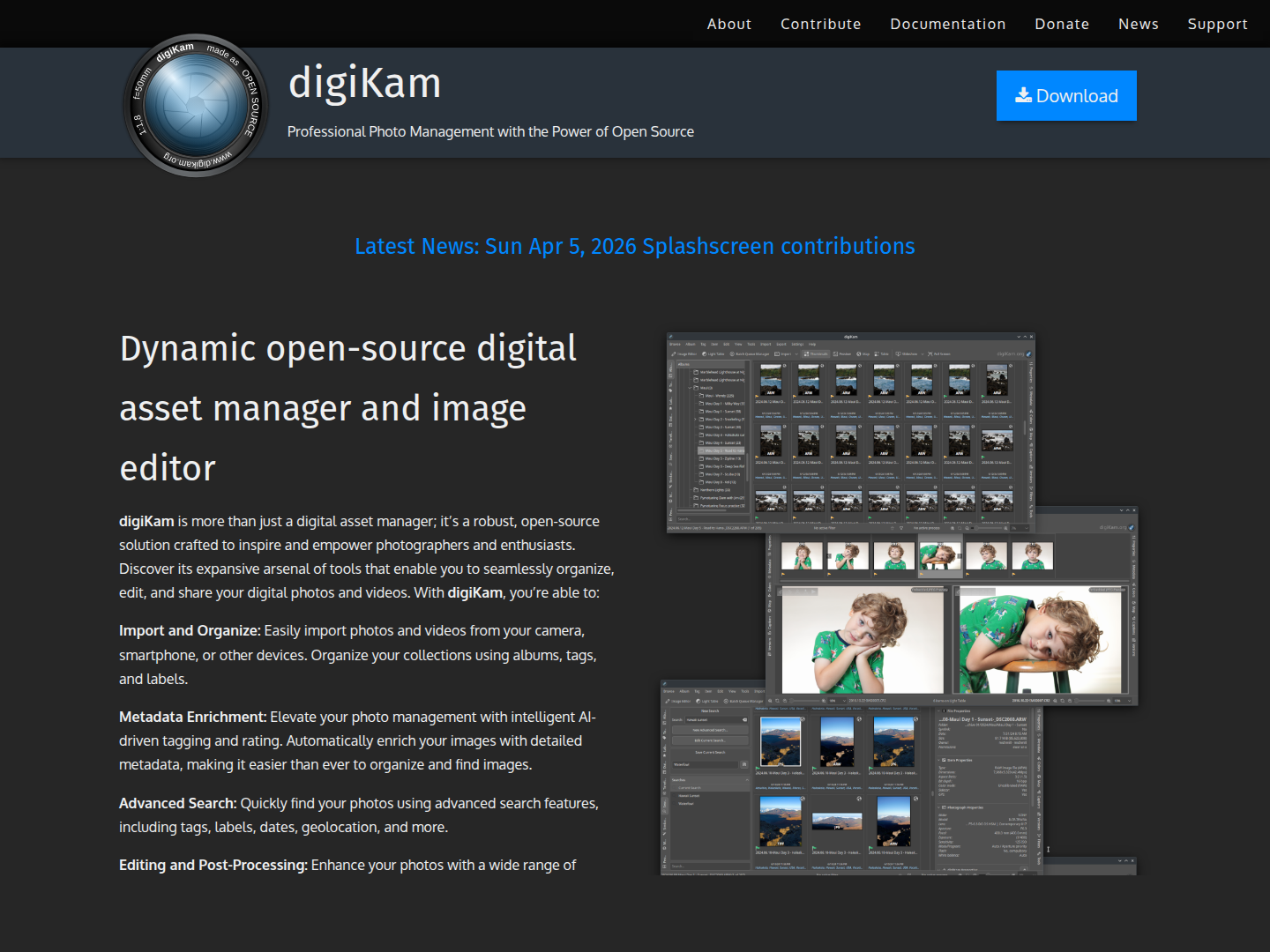Click the blue Download button

(x=1066, y=95)
